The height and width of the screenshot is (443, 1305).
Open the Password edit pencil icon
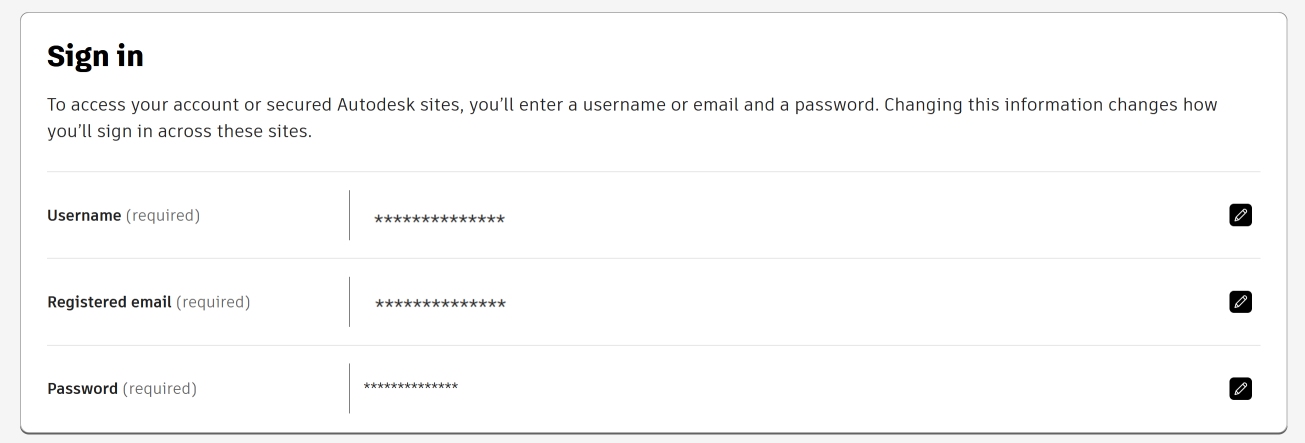pos(1240,389)
